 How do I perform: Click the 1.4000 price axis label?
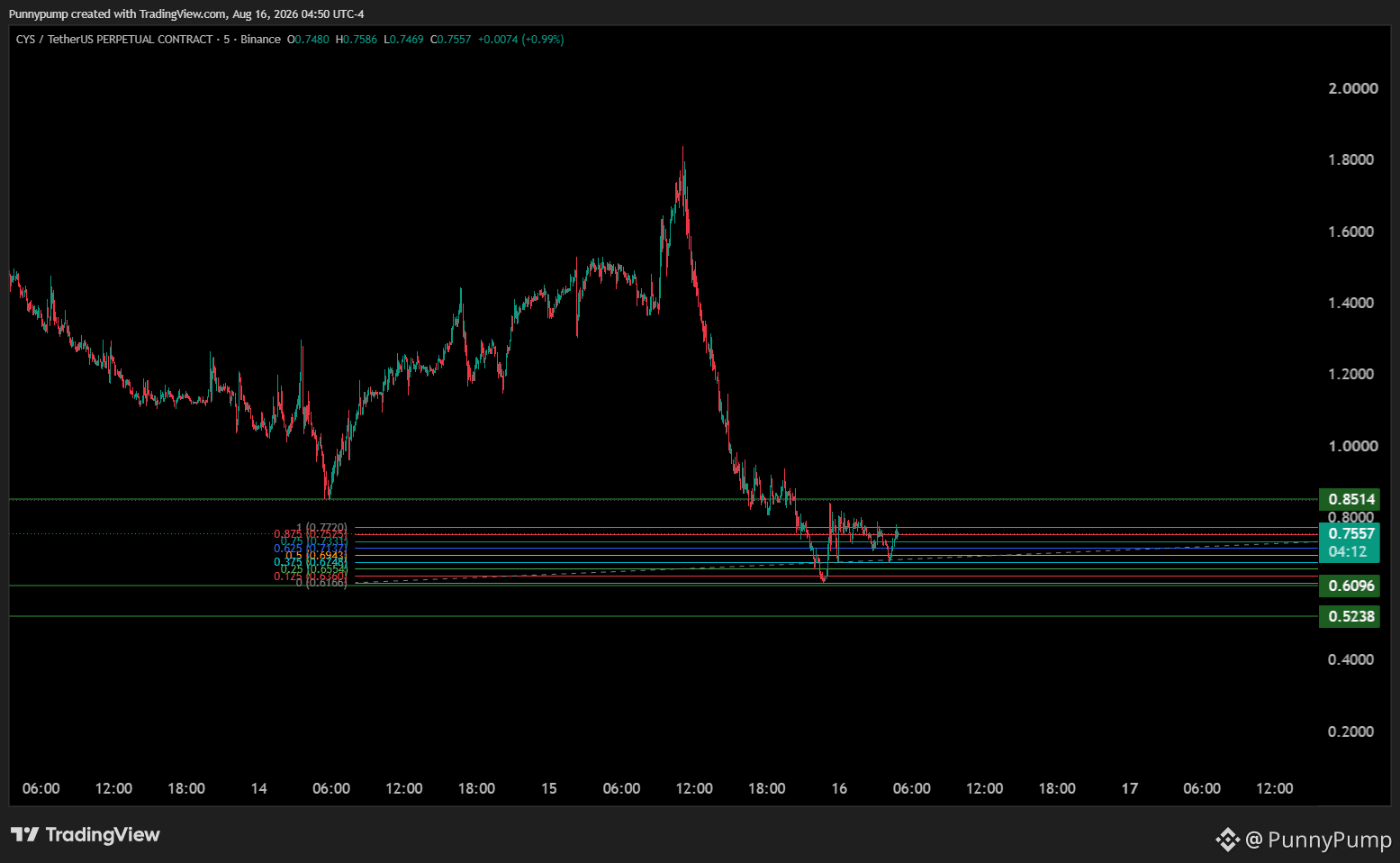[1350, 303]
